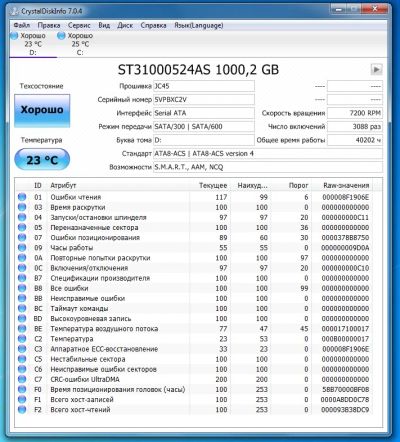
Task: Click status icon for Запуски/остановки шпинделя
Action: click(22, 217)
